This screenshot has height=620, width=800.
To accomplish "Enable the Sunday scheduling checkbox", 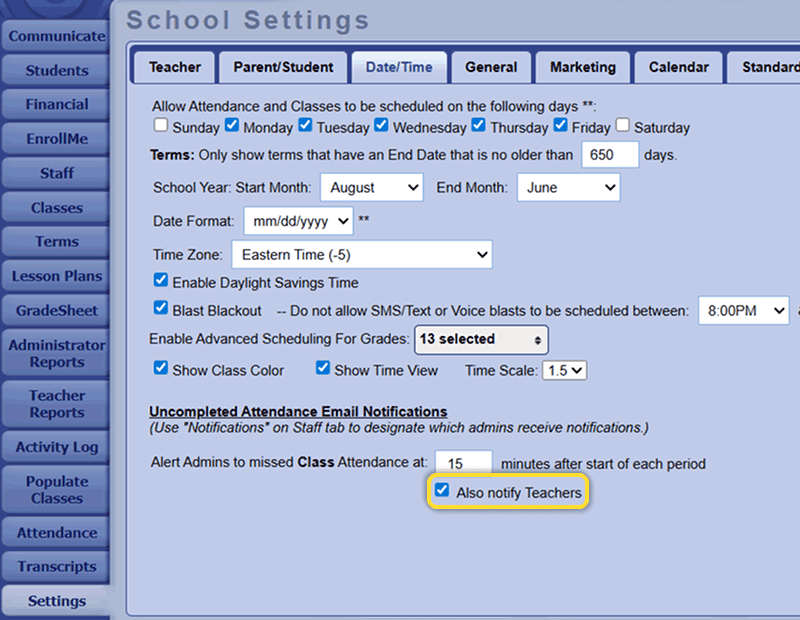I will (161, 126).
